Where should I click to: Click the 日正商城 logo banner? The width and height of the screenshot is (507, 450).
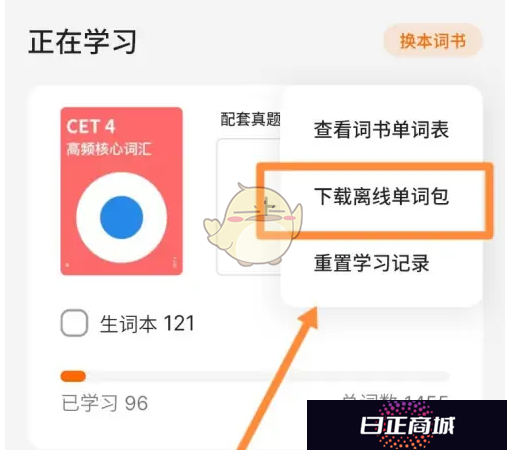point(407,425)
